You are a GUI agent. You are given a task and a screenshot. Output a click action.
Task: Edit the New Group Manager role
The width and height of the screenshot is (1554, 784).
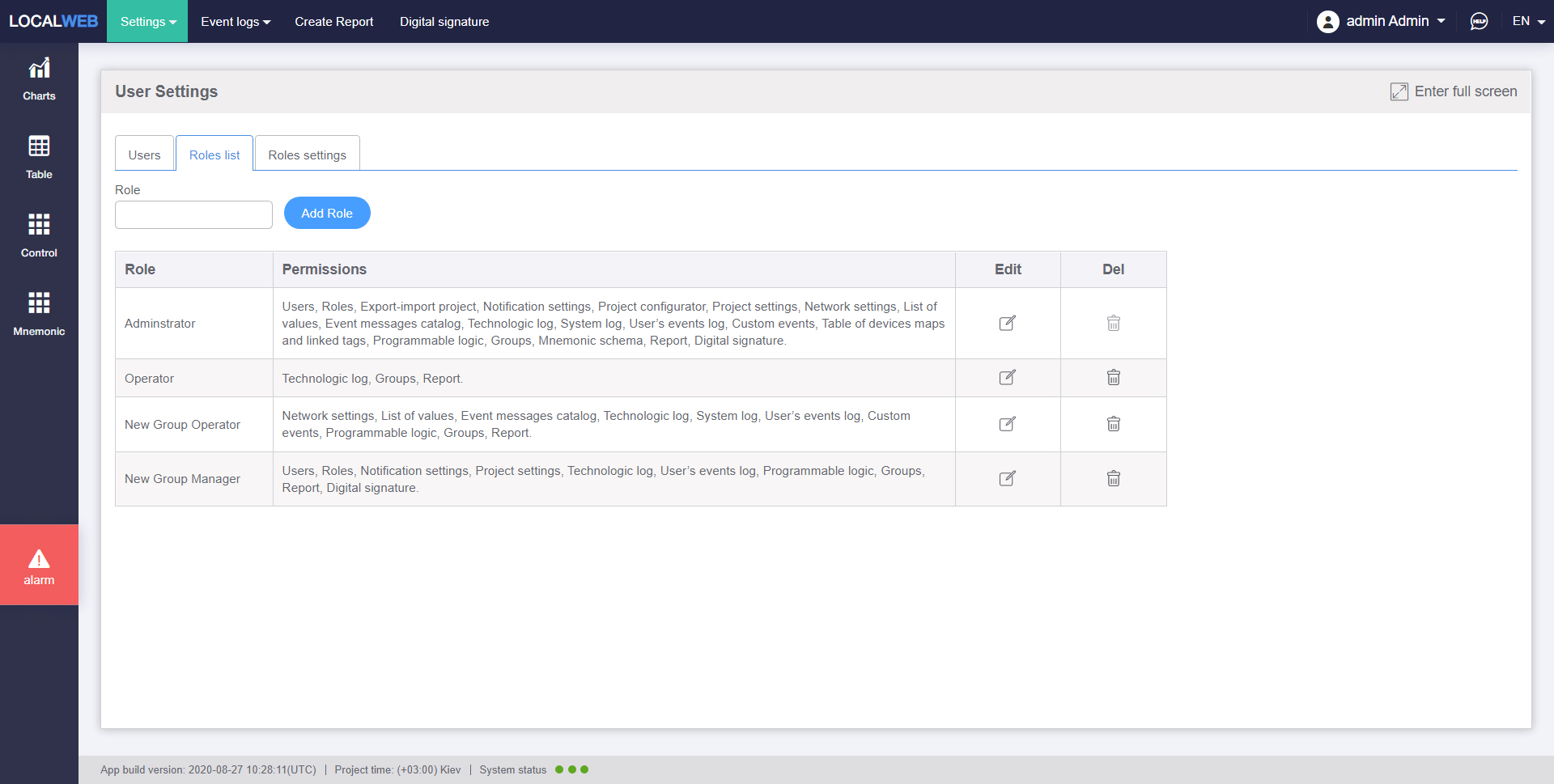pos(1007,479)
